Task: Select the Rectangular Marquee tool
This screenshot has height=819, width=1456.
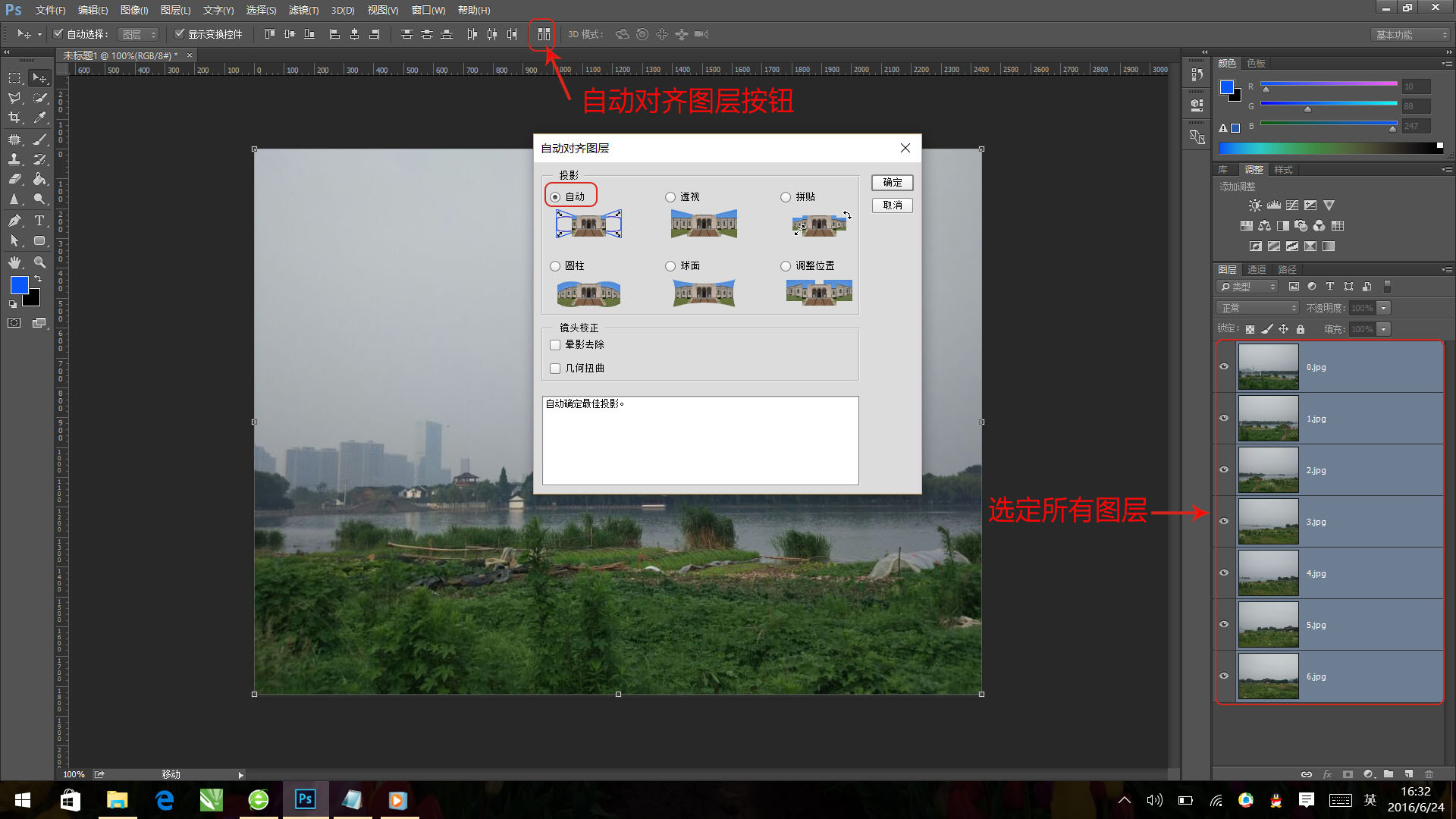Action: pos(14,78)
